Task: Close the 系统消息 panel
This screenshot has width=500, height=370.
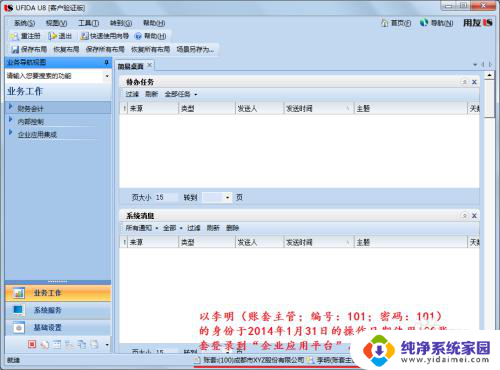Action: [474, 216]
